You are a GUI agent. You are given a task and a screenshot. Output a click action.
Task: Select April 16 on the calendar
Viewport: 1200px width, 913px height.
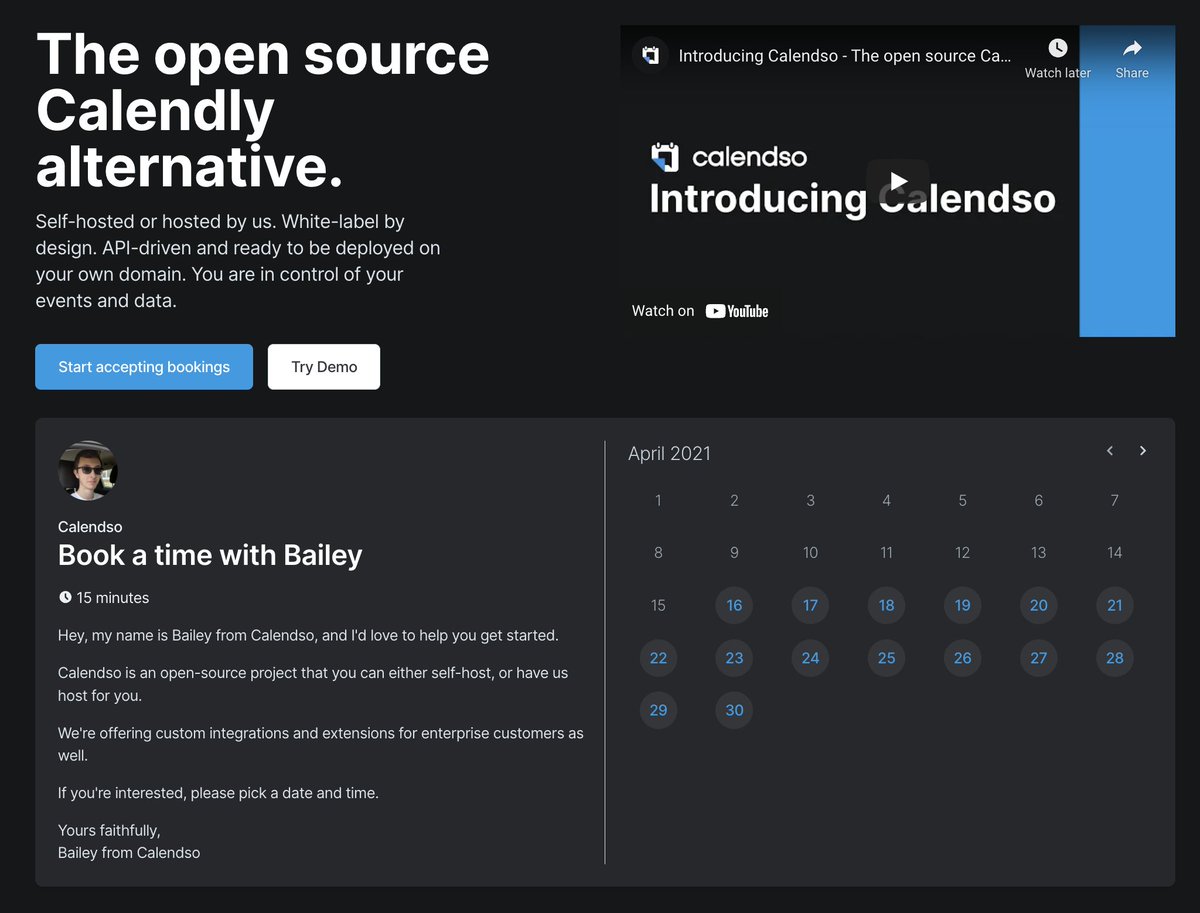[x=734, y=605]
